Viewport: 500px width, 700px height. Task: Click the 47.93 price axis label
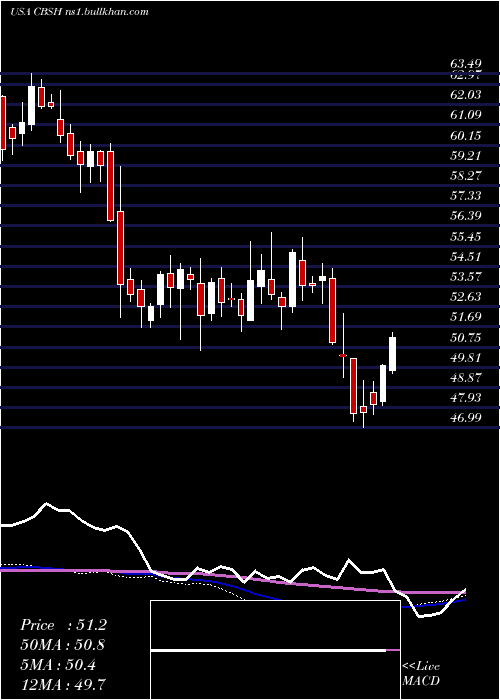tap(465, 397)
